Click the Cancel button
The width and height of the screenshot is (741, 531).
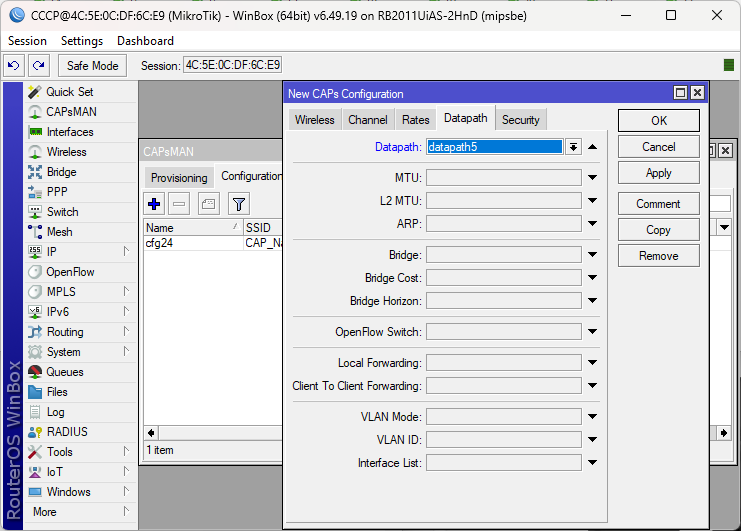coord(659,147)
